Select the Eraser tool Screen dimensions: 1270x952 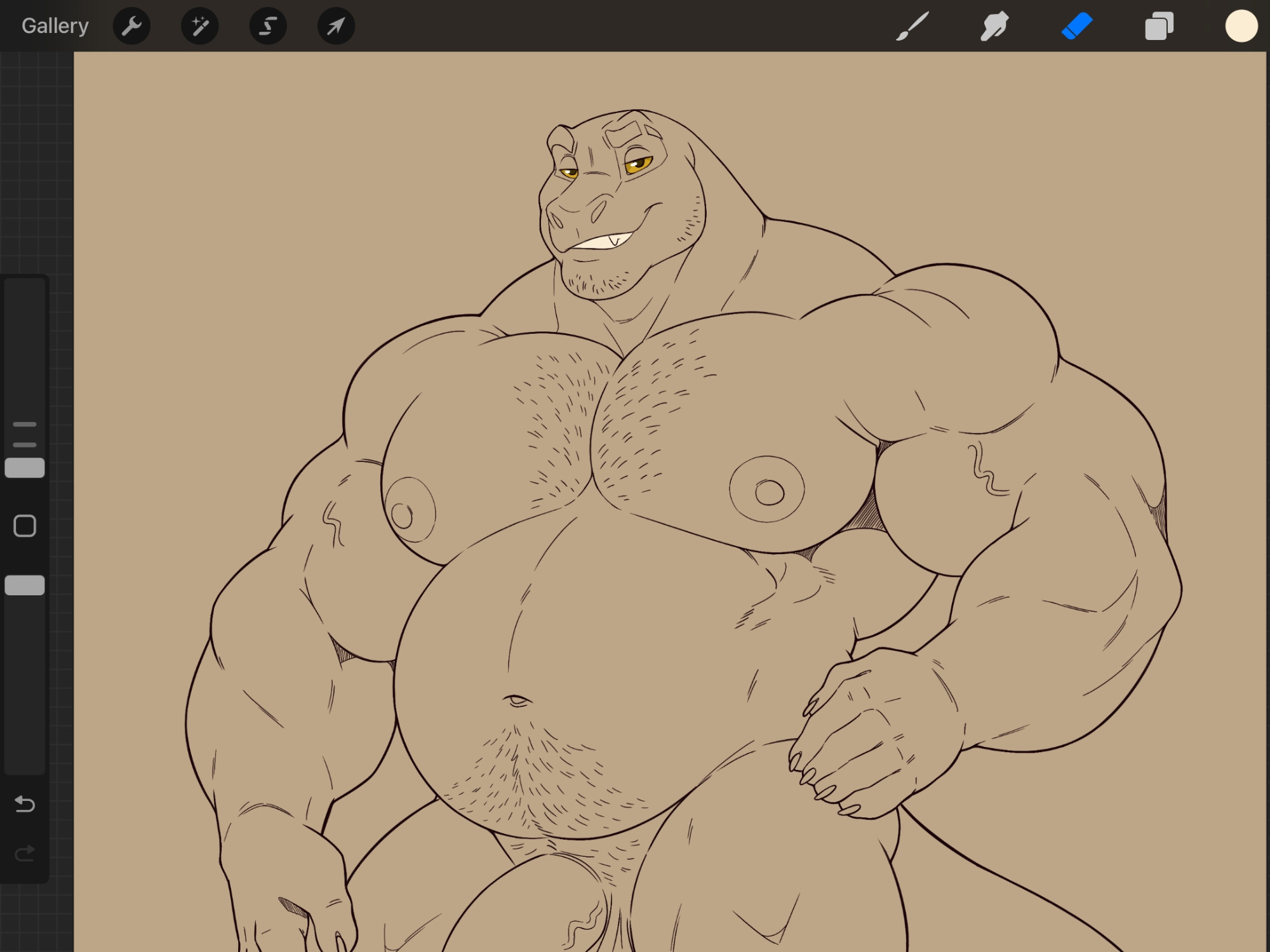pos(1077,26)
